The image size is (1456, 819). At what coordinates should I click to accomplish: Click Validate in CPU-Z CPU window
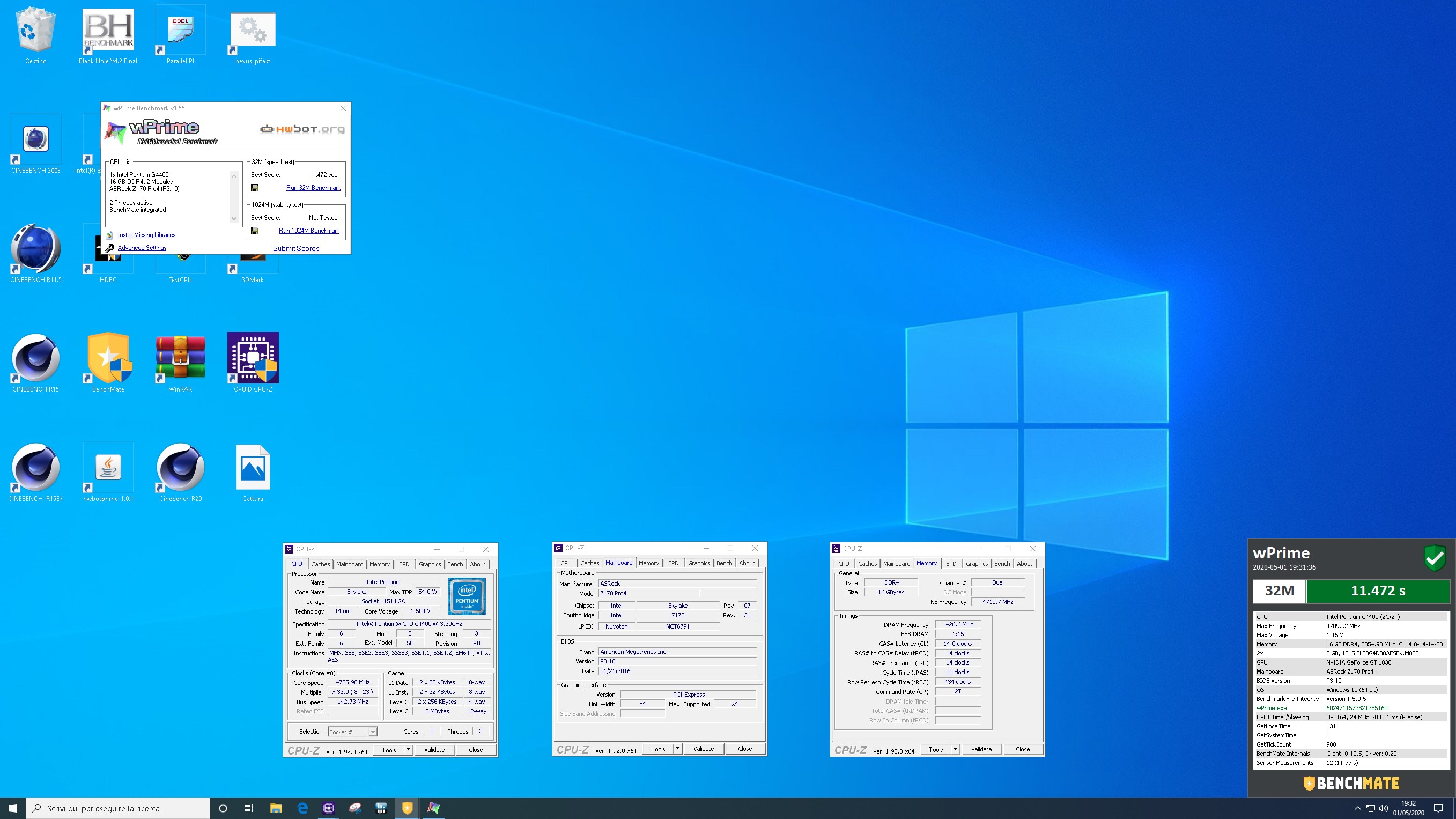click(x=434, y=750)
